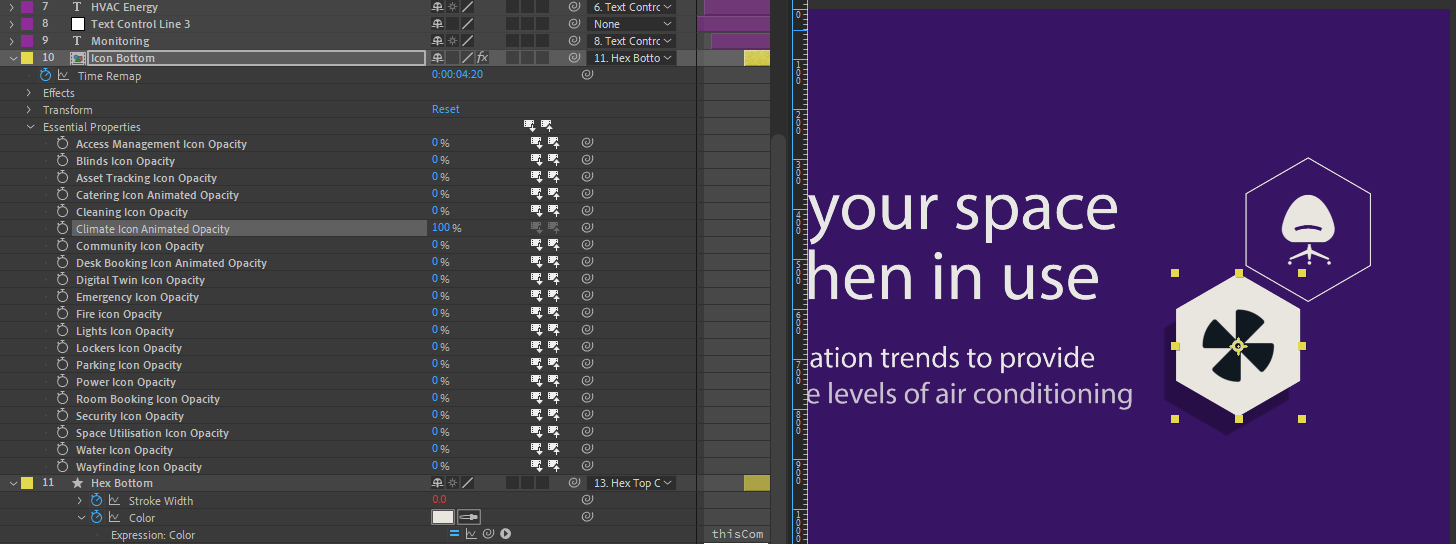Click stopwatch for Water Icon Opacity

pos(62,450)
